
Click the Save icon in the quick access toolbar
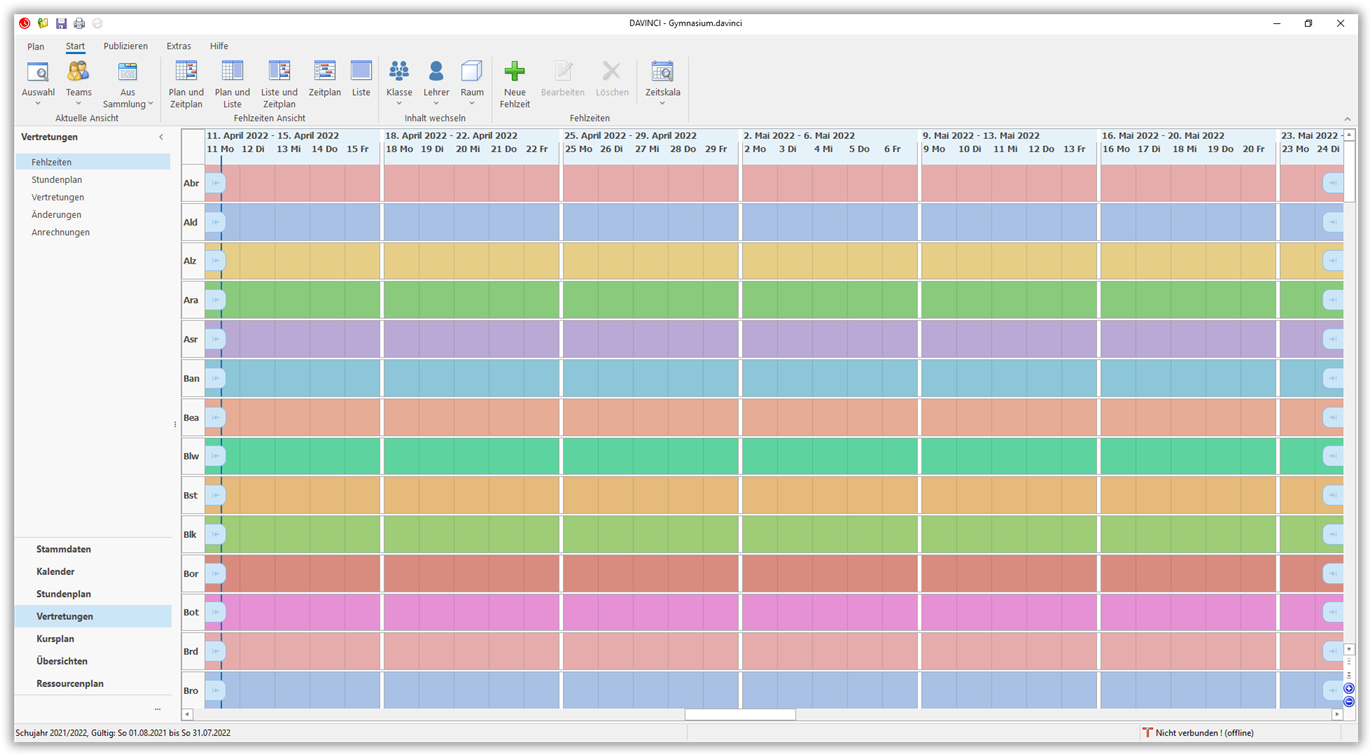point(61,22)
